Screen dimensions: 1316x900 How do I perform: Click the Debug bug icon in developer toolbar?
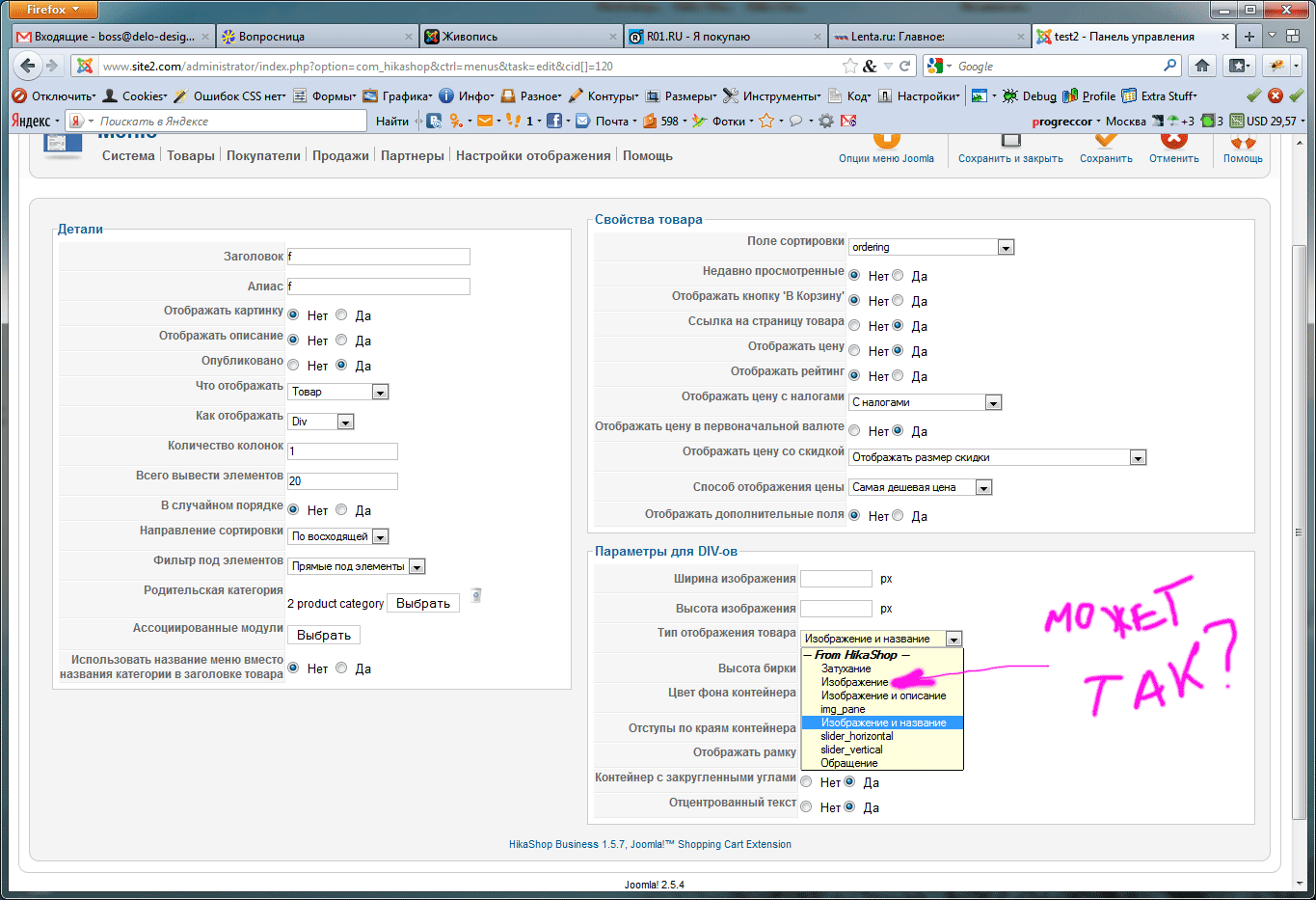pyautogui.click(x=1010, y=95)
